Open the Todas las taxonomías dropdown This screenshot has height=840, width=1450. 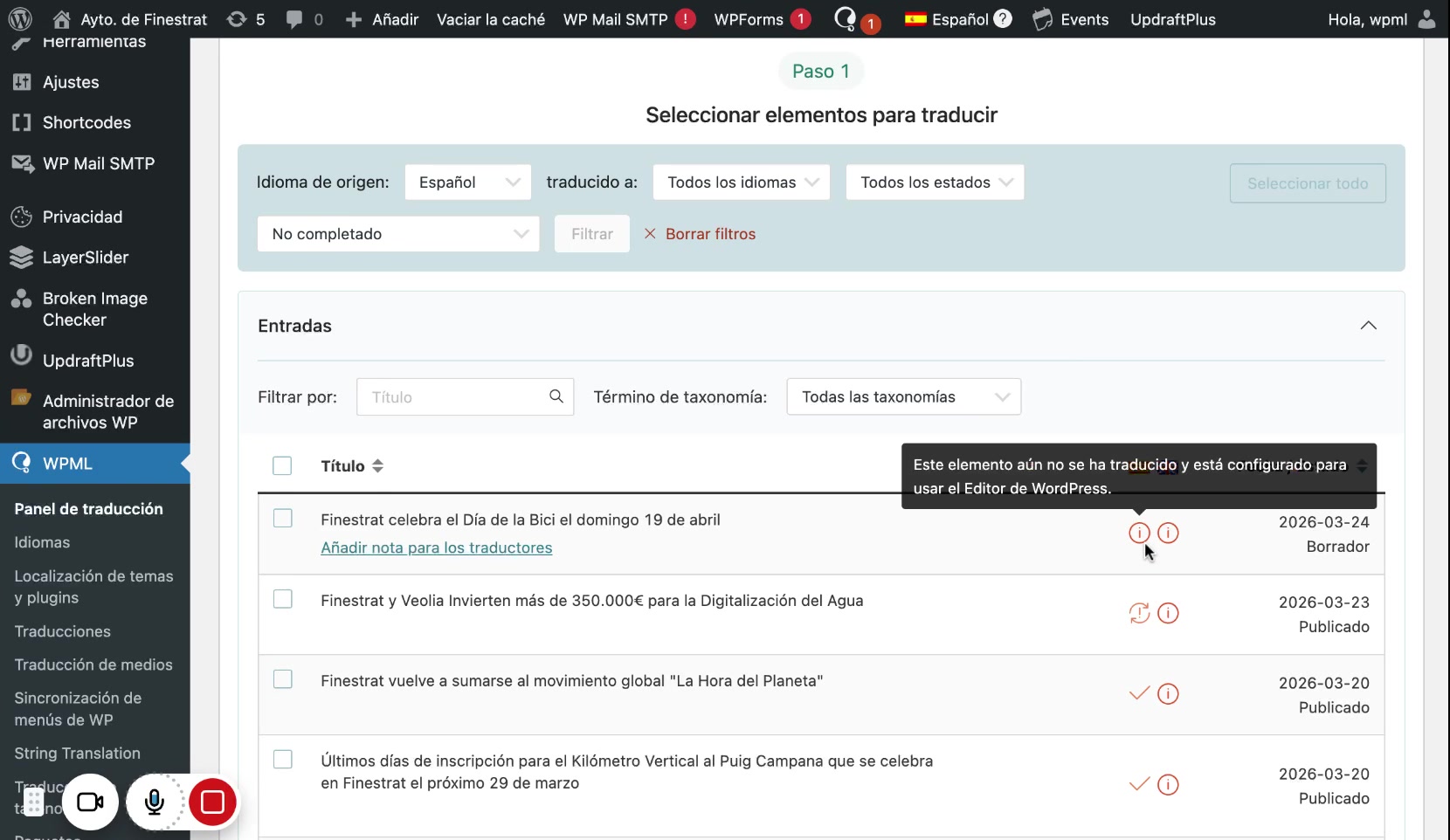pyautogui.click(x=903, y=396)
